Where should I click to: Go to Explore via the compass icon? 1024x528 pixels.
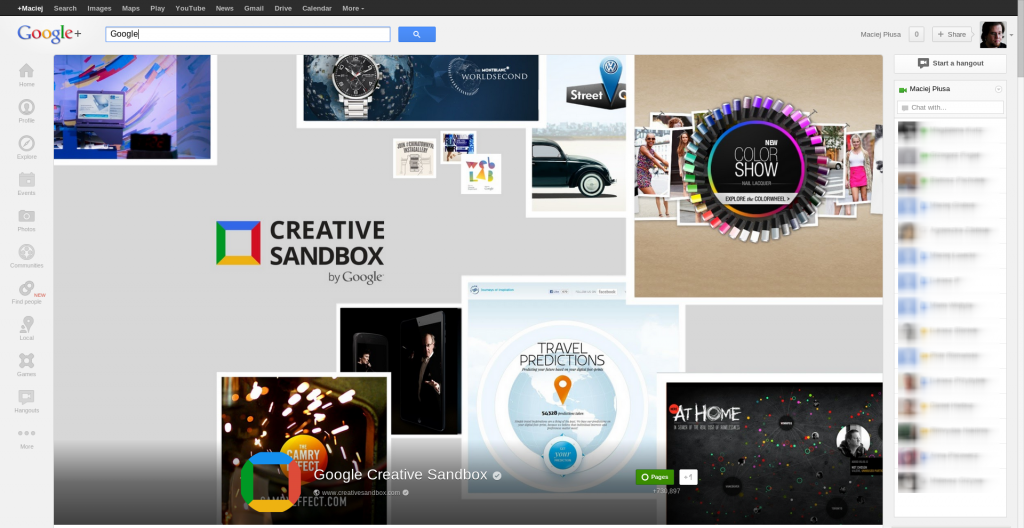click(x=27, y=144)
